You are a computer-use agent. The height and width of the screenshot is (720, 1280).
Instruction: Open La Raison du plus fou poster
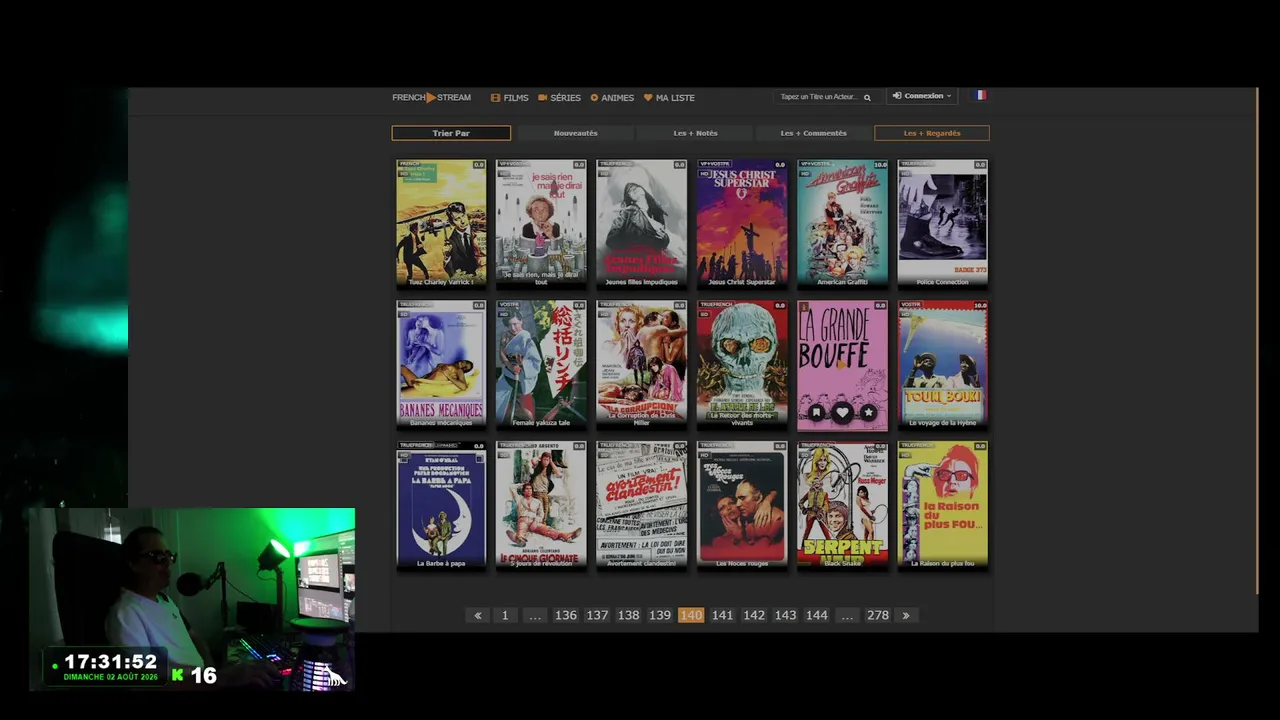[943, 505]
